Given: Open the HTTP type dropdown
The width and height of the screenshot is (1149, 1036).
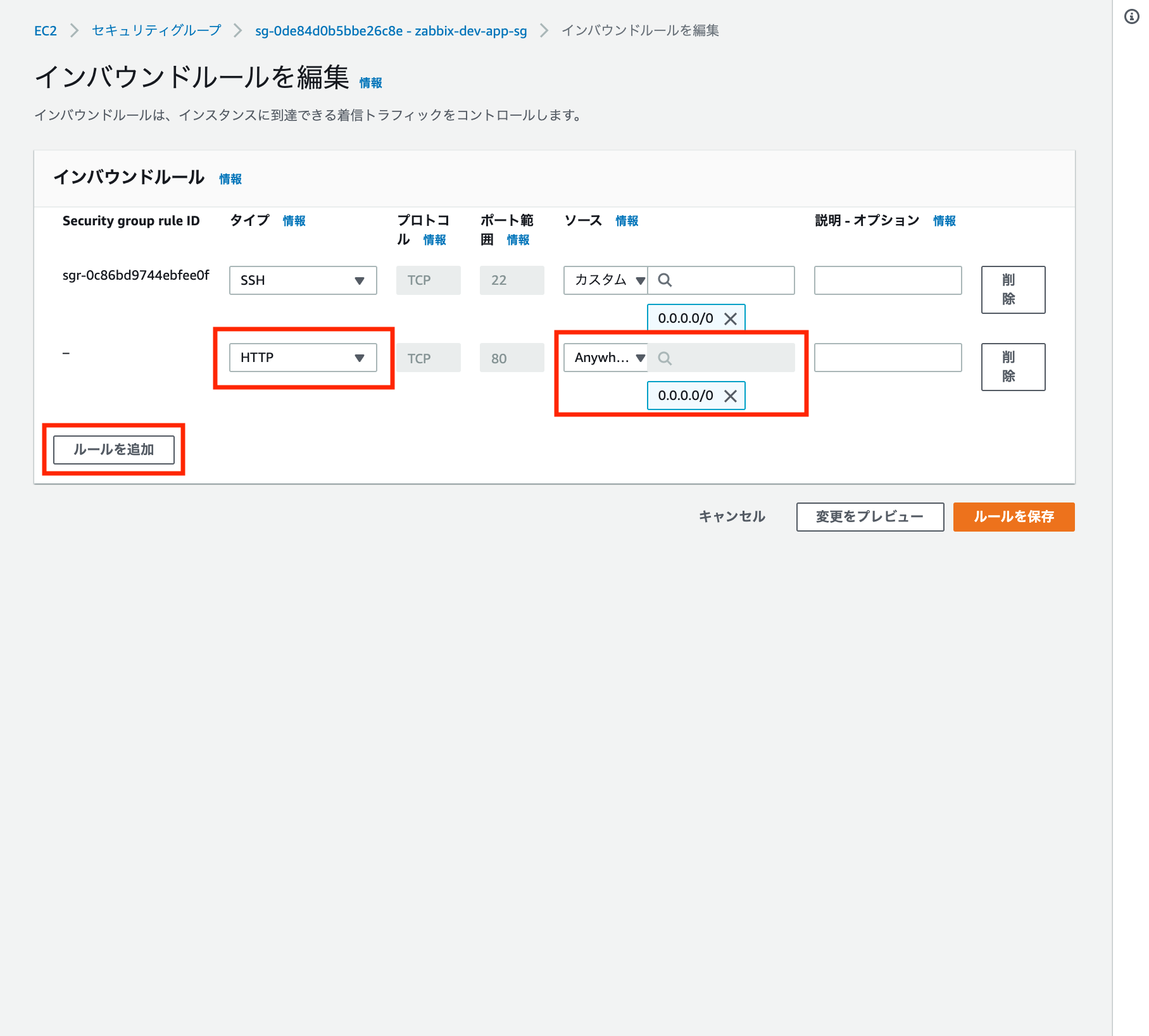Looking at the screenshot, I should 303,358.
